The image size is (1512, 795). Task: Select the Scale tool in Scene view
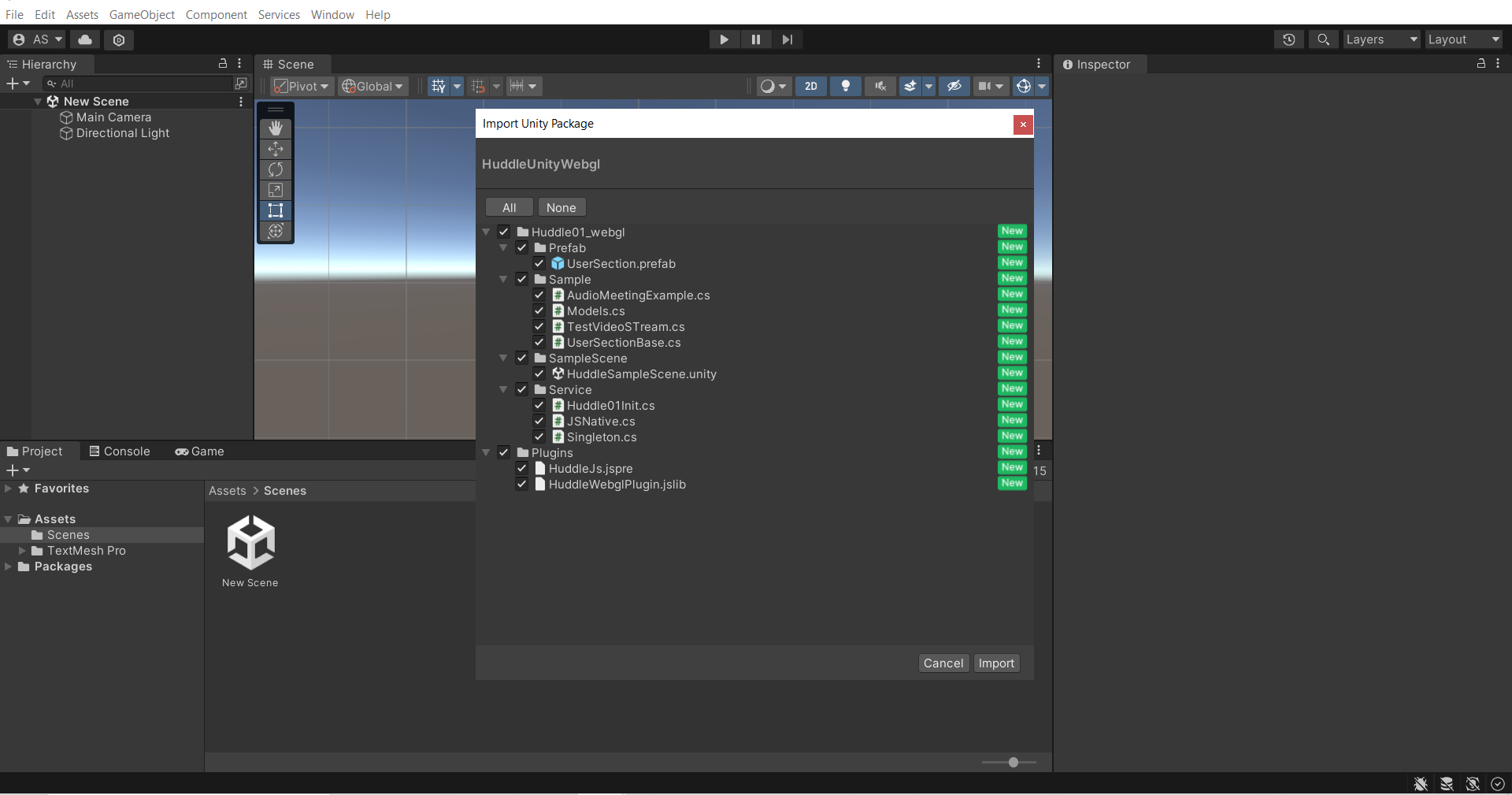coord(276,190)
